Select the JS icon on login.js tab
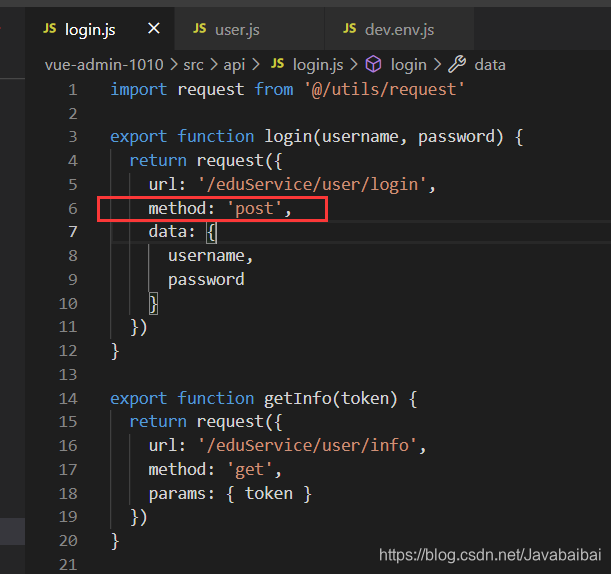Screen dimensions: 611x574 click(x=50, y=28)
